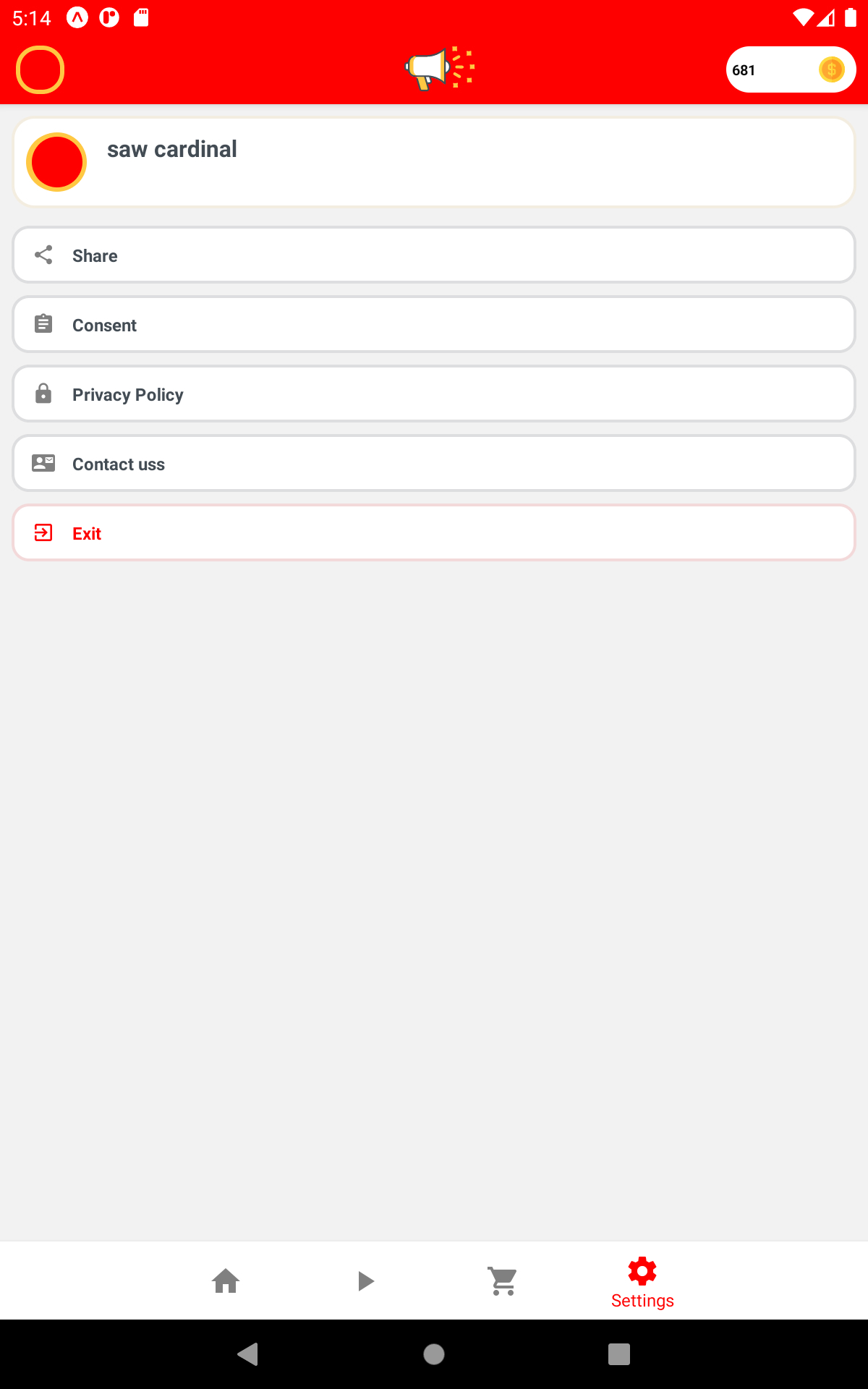
Task: Tap the red profile picture circle
Action: 56,162
